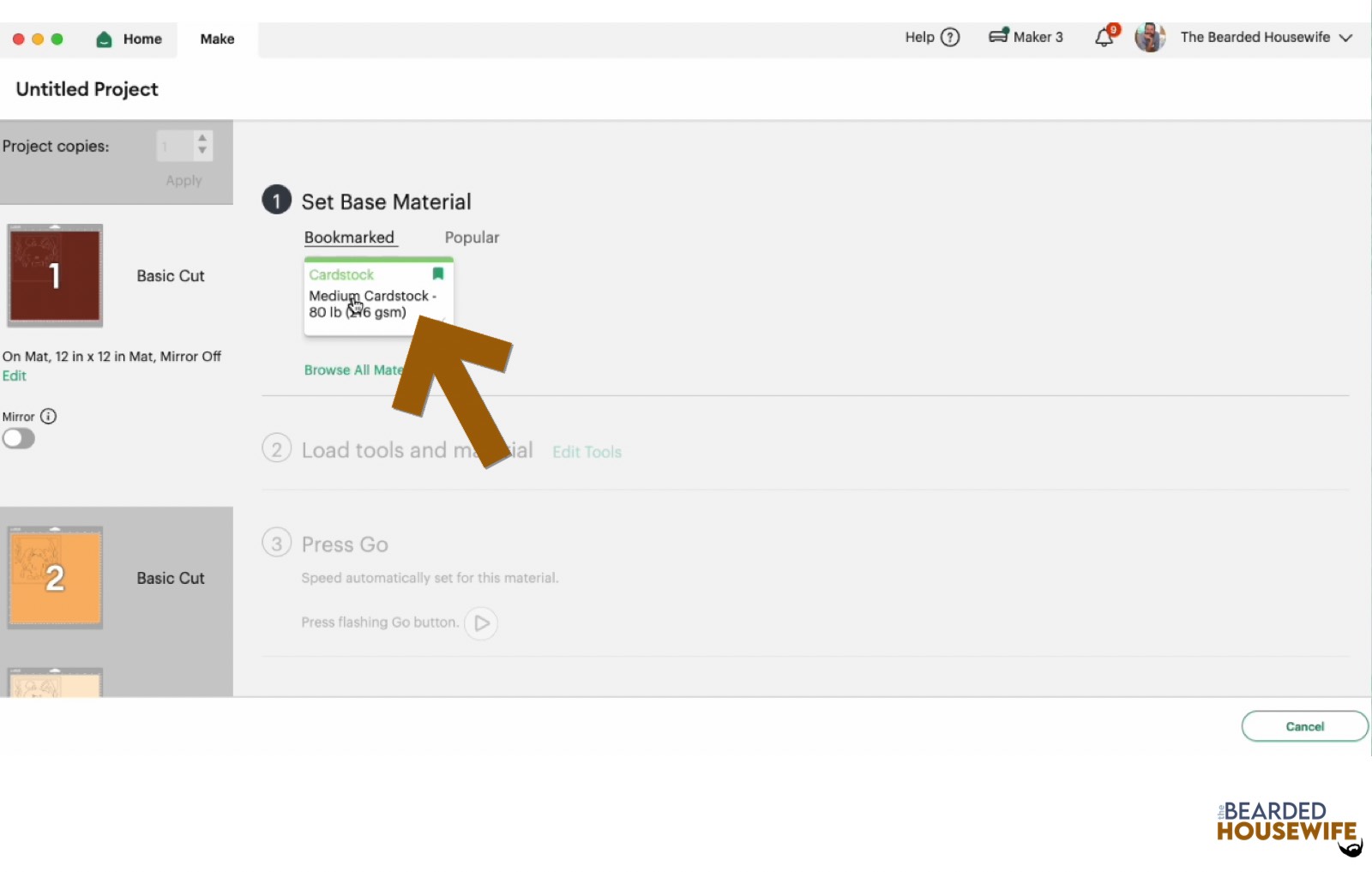Switch to the Popular materials tab
1372x872 pixels.
tap(471, 238)
